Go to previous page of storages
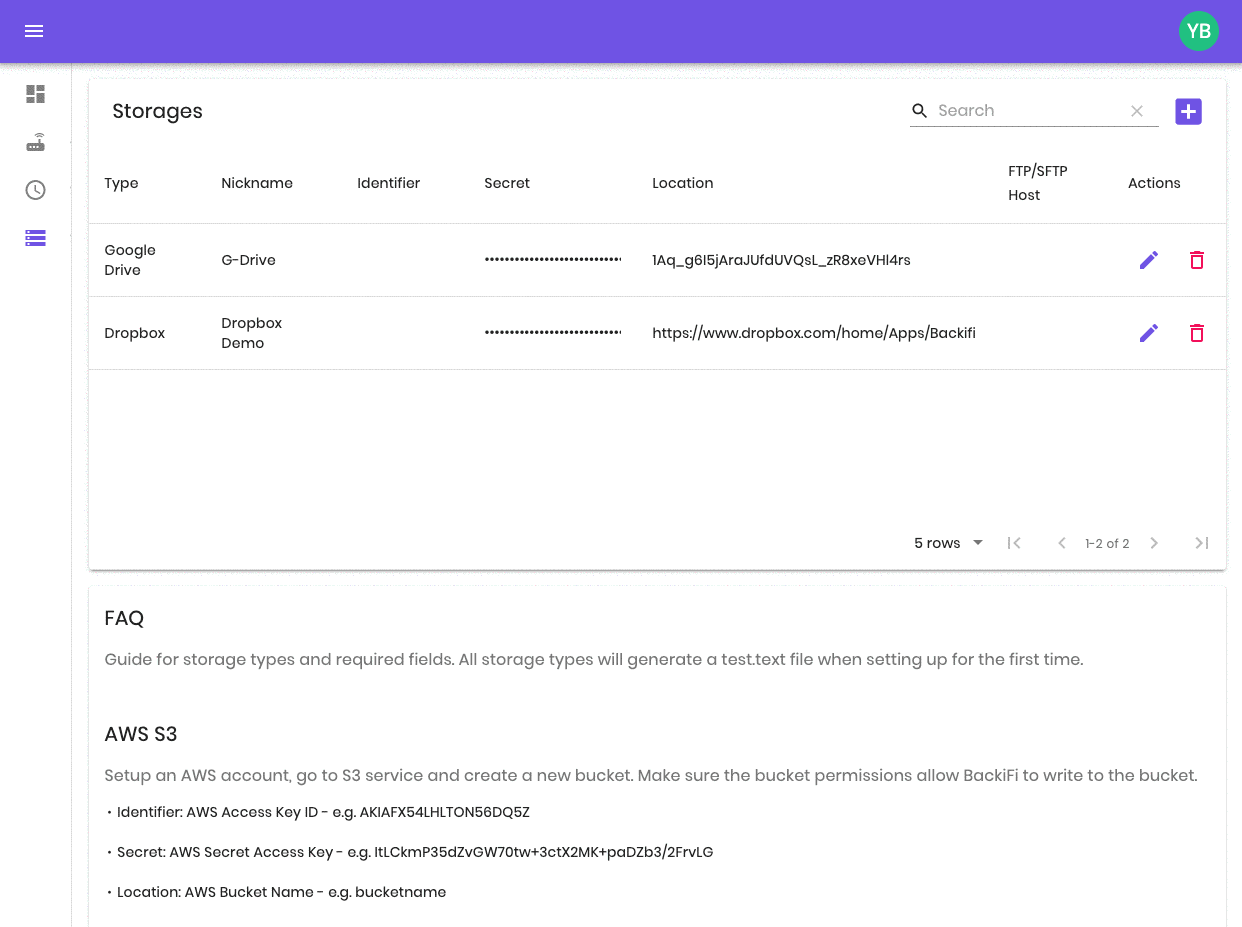1242x927 pixels. (1062, 543)
